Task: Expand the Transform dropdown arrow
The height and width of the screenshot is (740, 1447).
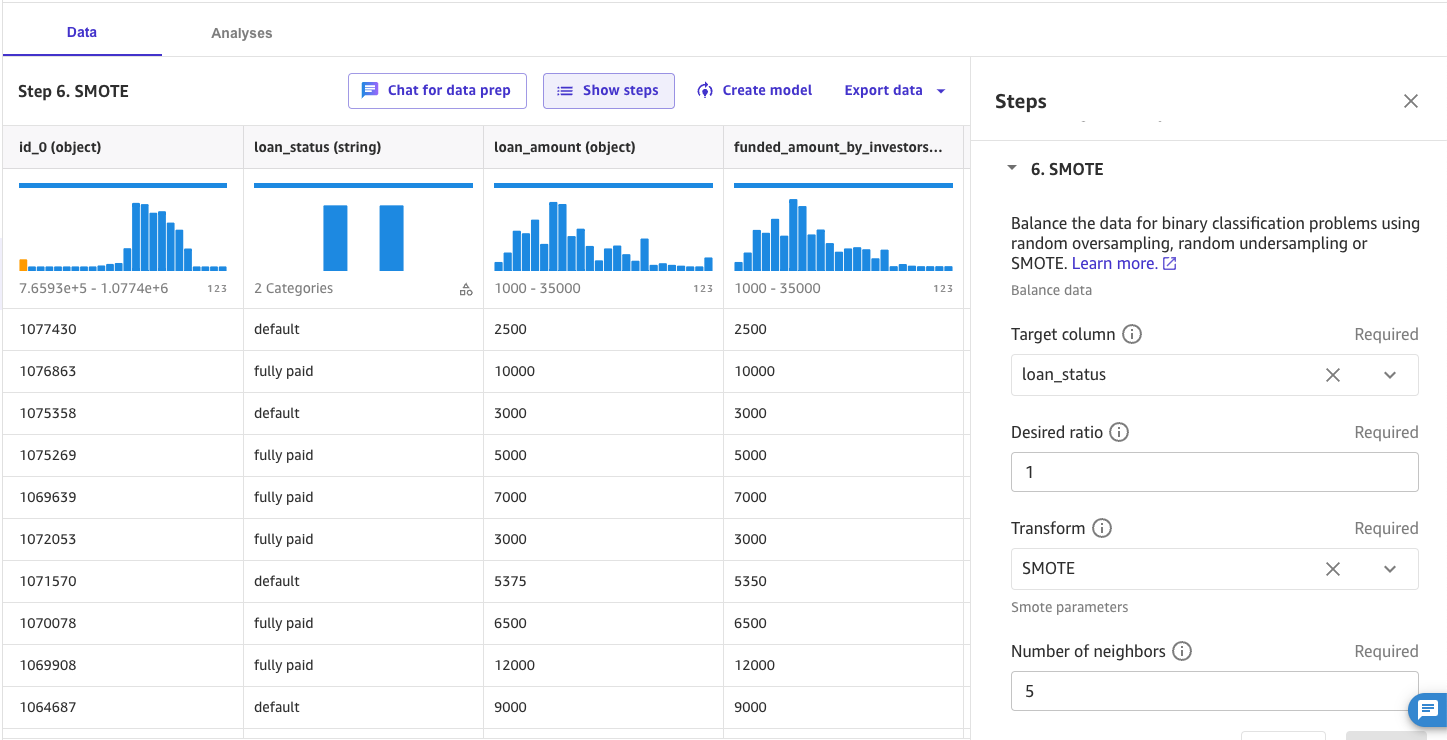Action: [x=1390, y=569]
